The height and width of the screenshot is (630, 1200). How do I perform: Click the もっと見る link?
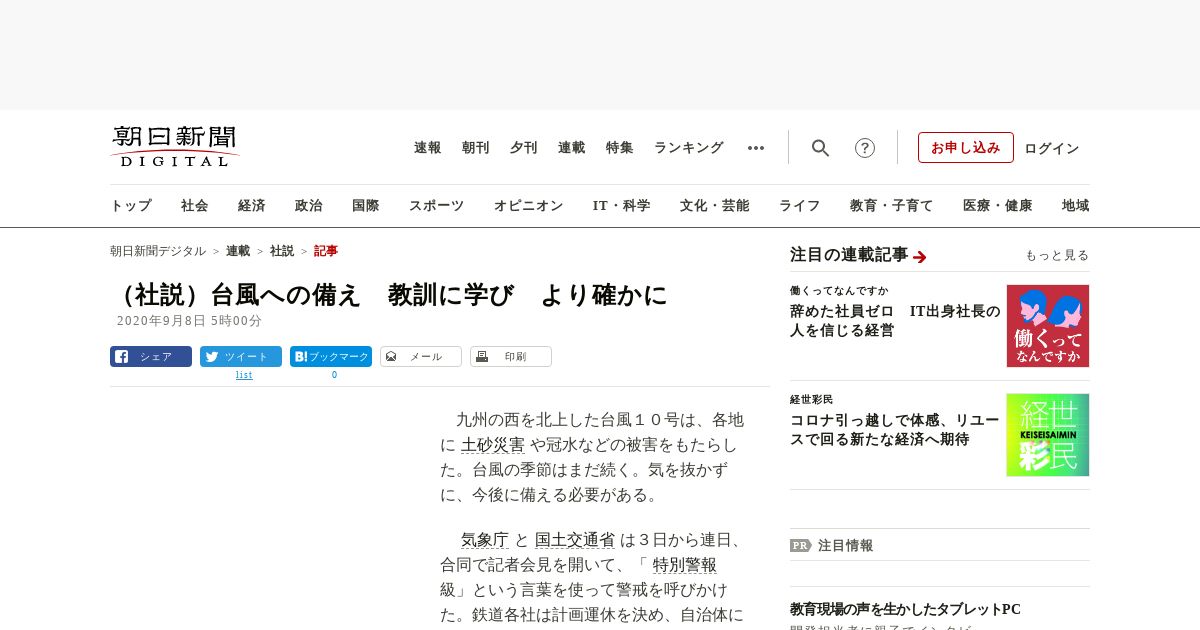click(1057, 255)
